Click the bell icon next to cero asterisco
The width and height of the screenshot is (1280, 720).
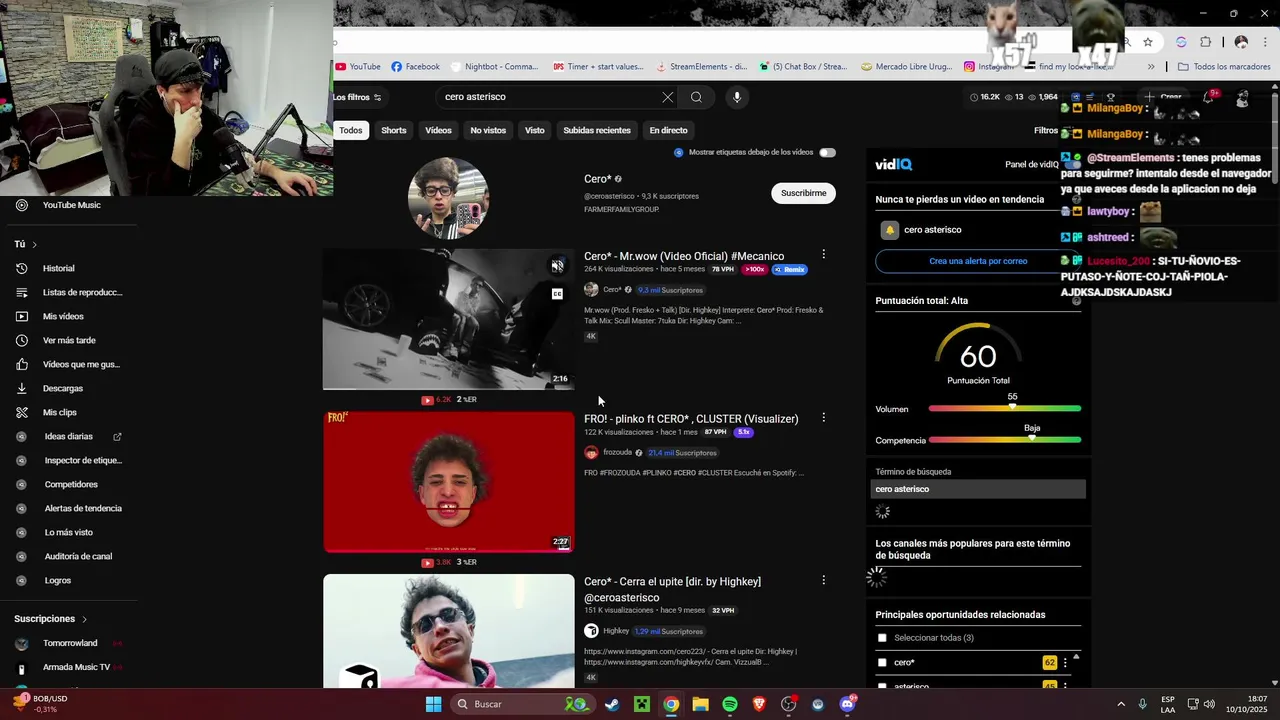[x=889, y=230]
